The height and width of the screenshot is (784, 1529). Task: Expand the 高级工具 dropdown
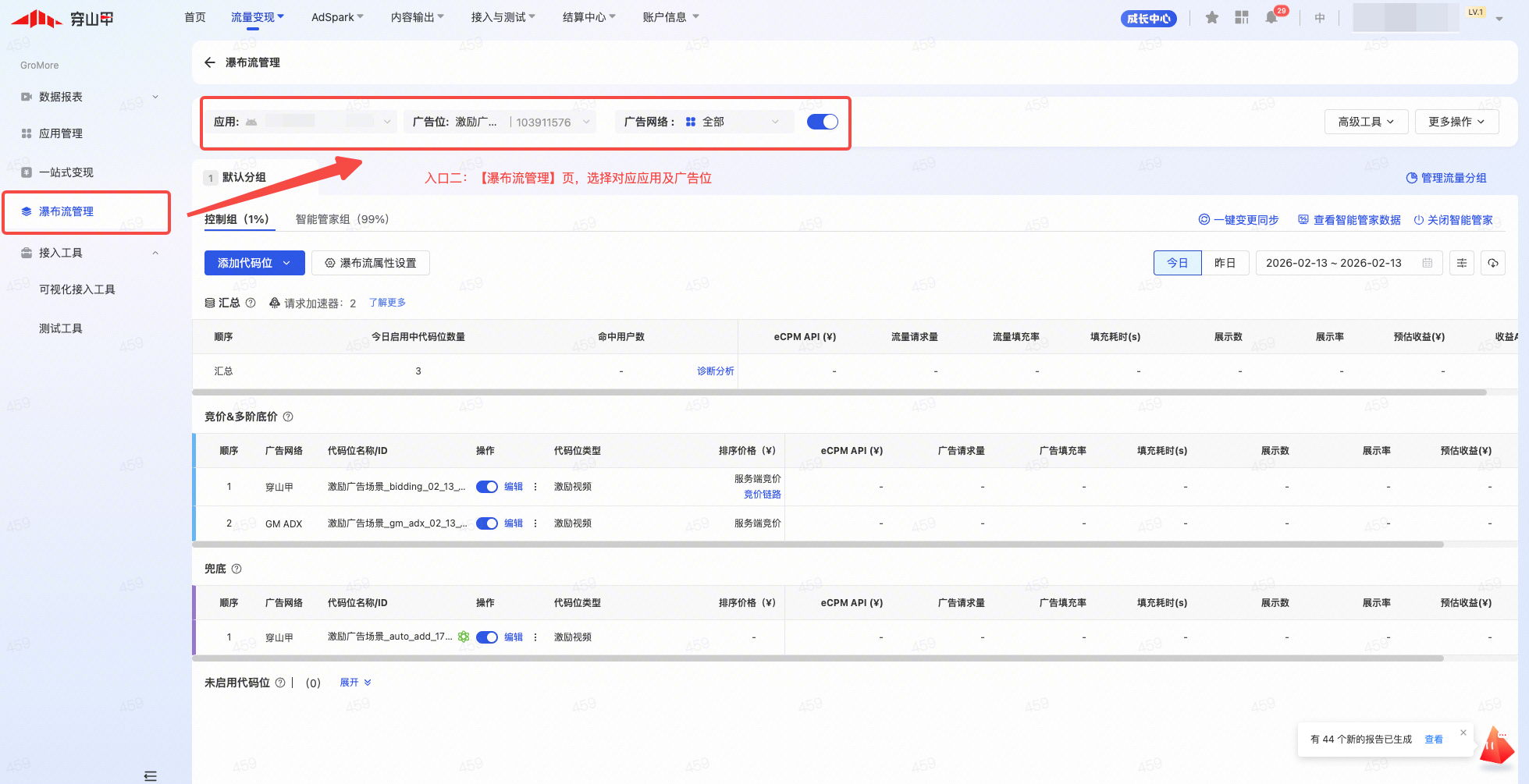1365,122
